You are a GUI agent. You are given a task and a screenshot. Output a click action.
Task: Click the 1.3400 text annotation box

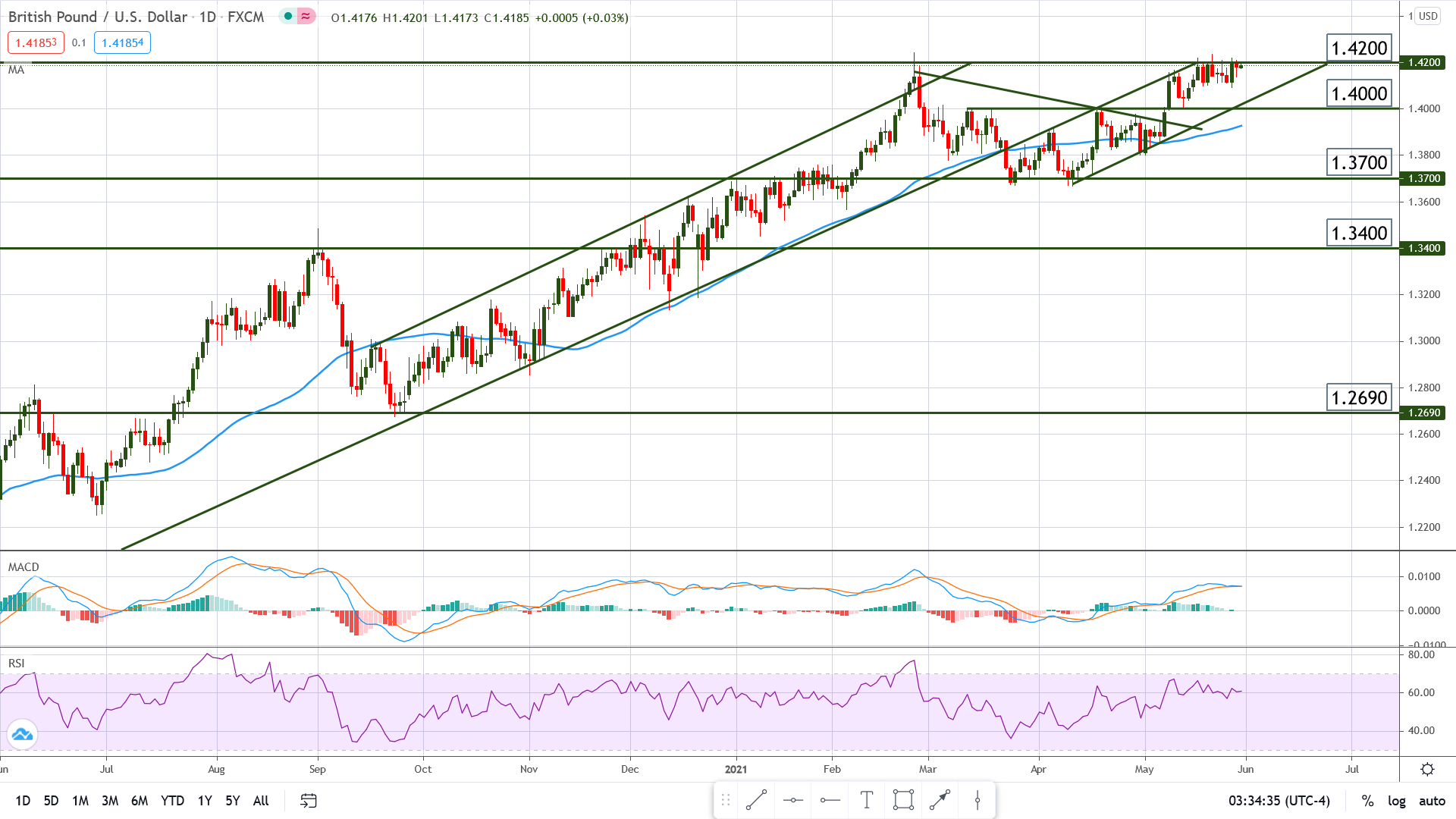(1360, 233)
